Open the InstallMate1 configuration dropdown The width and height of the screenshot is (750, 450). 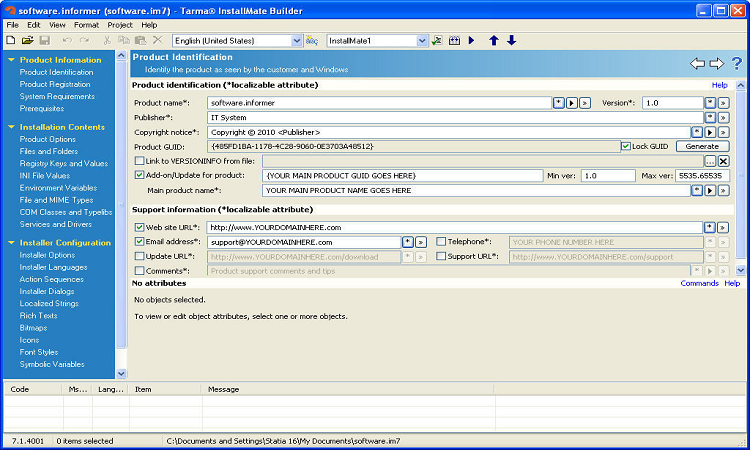(x=422, y=41)
